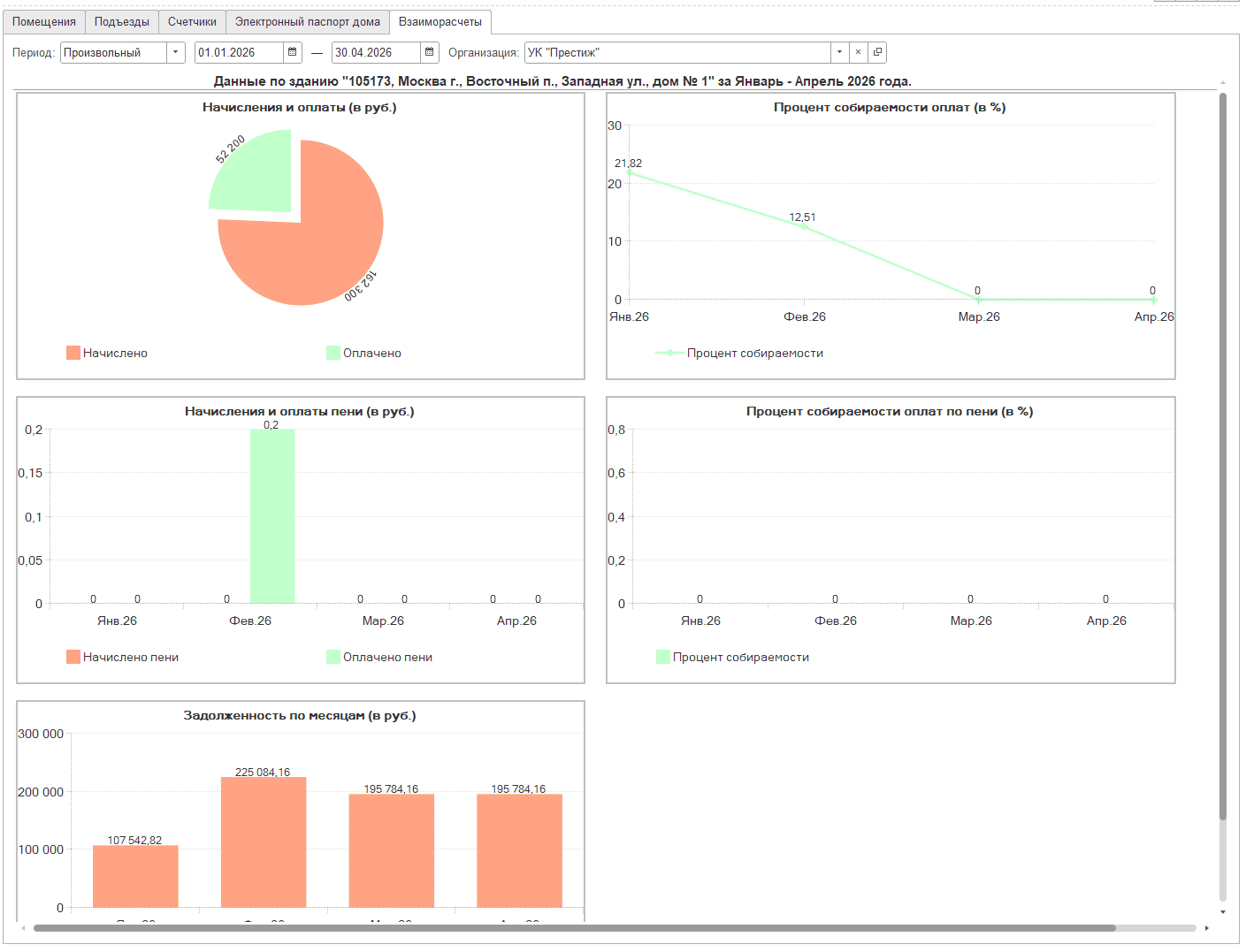Click the Начислено legend color swatch
The image size is (1246, 952).
click(73, 353)
